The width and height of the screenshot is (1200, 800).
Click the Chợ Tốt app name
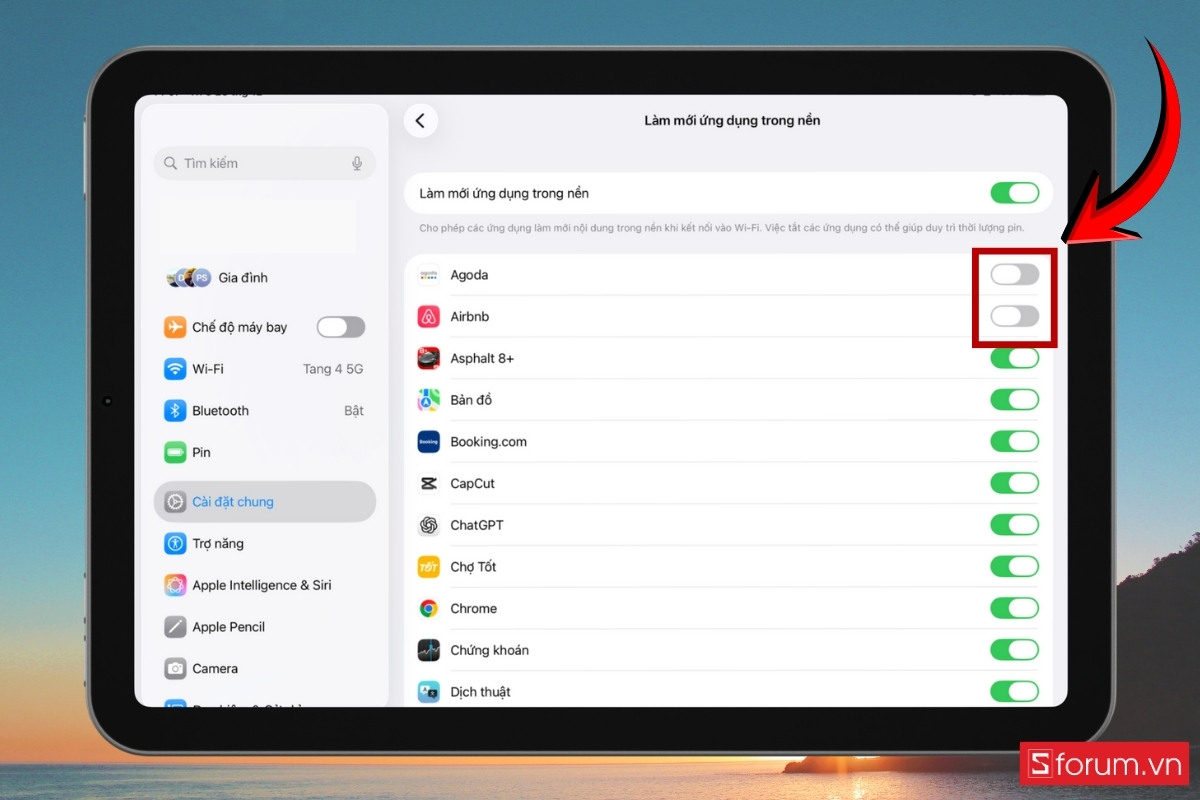pos(473,567)
